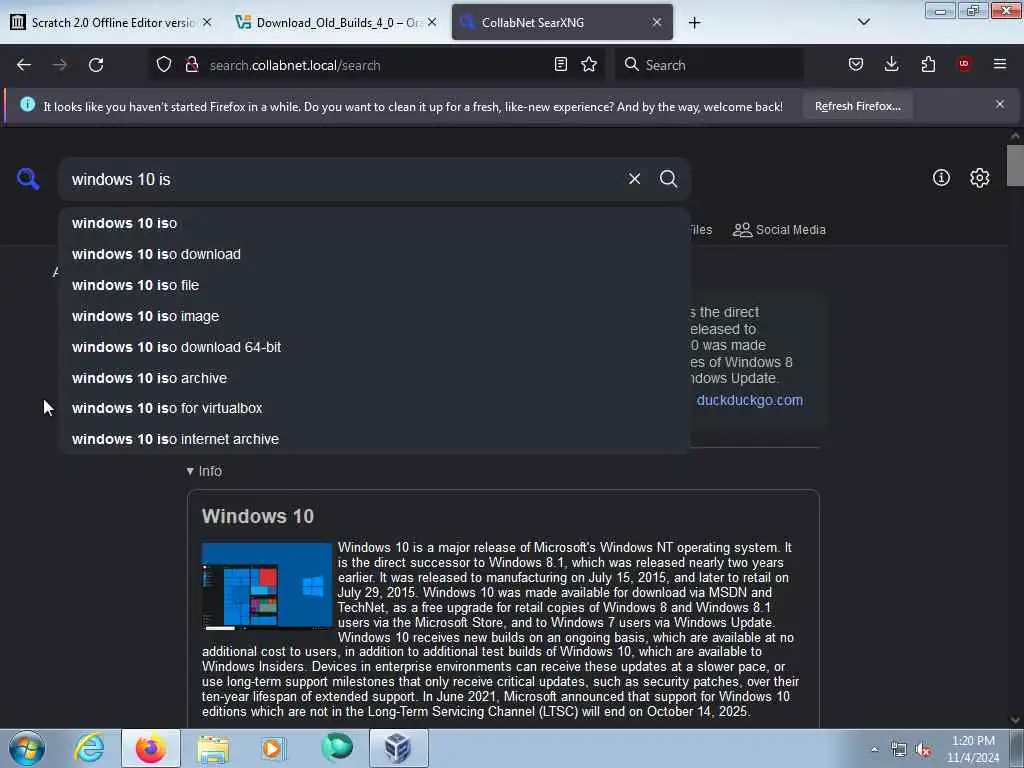The image size is (1024, 768).
Task: Open the tracking protection shield icon
Action: coord(164,64)
